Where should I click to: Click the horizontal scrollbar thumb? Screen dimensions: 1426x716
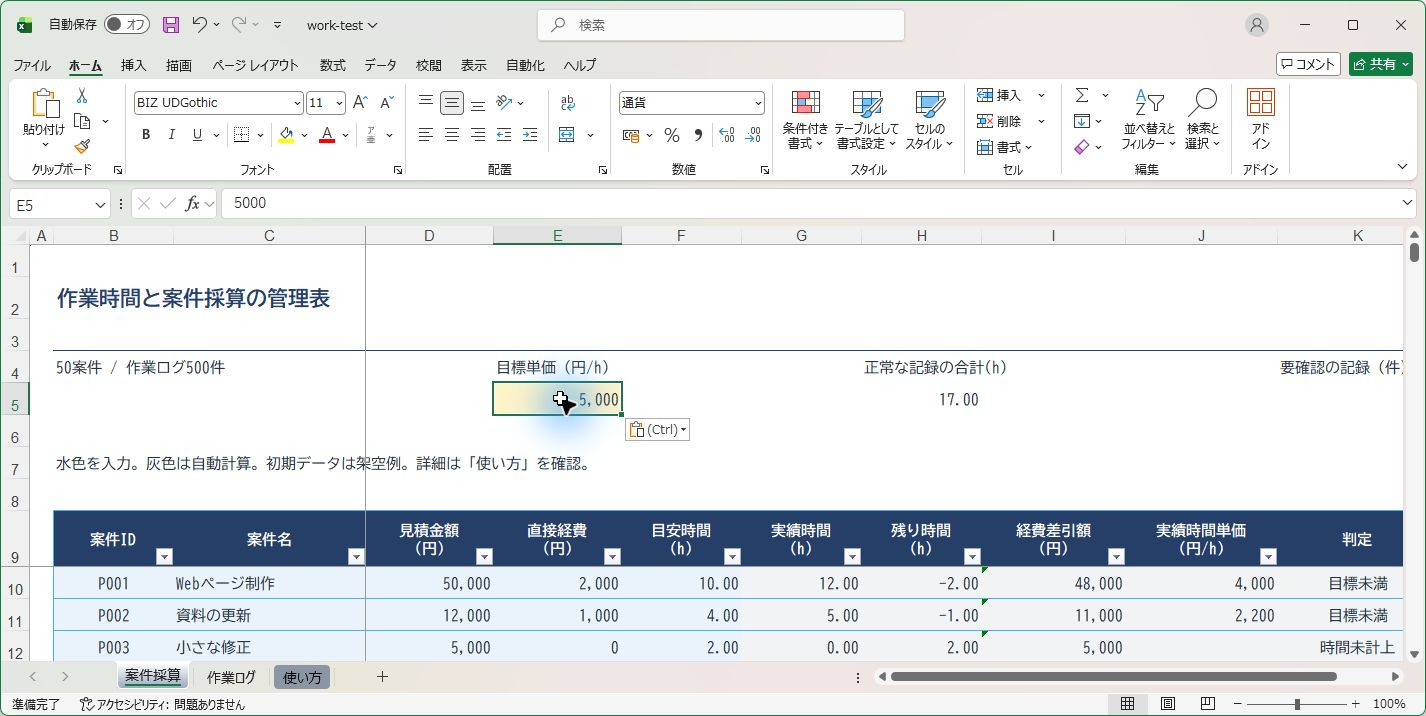[1113, 677]
